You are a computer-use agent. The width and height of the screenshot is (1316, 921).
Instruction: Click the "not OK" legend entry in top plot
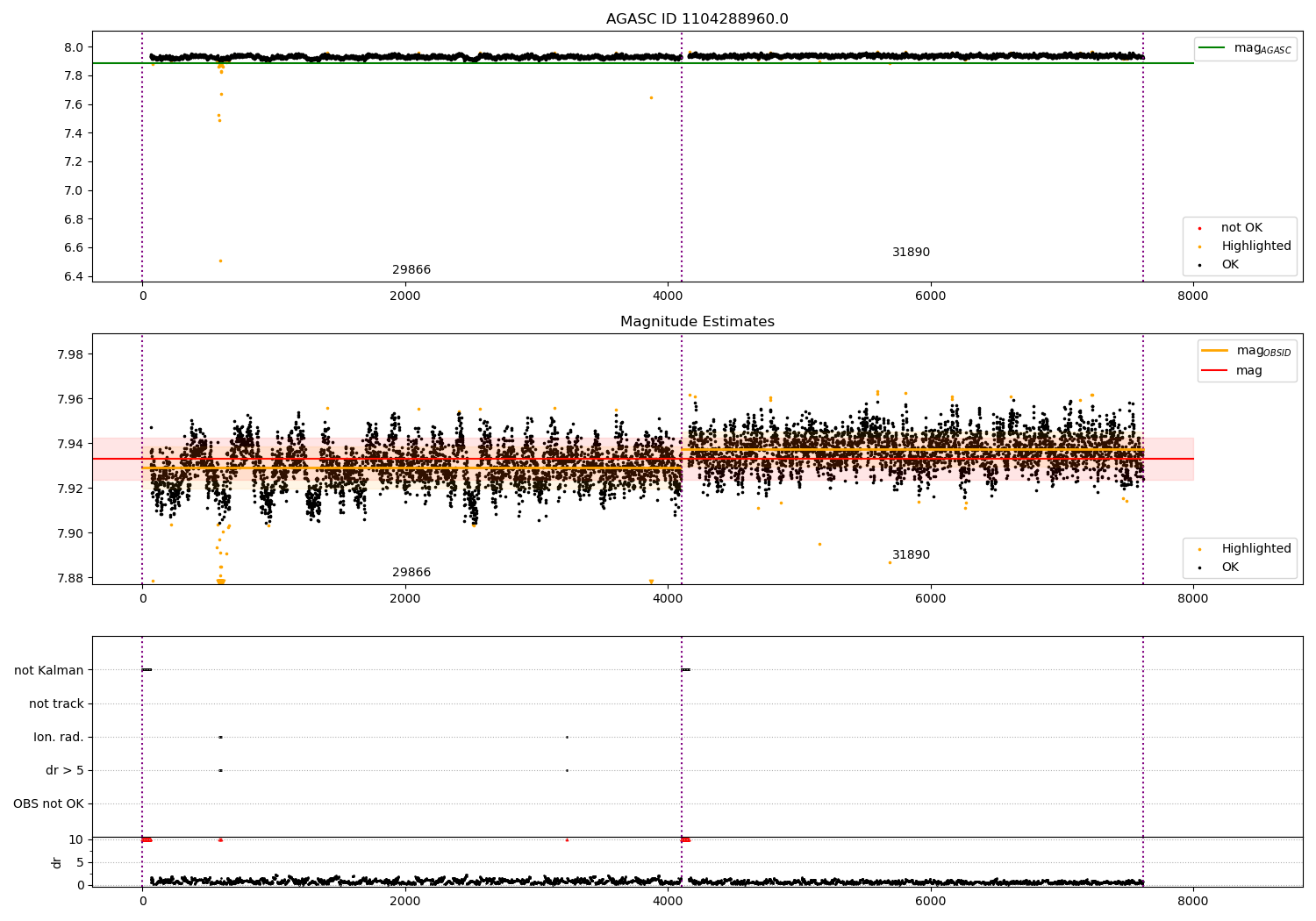pyautogui.click(x=1241, y=228)
